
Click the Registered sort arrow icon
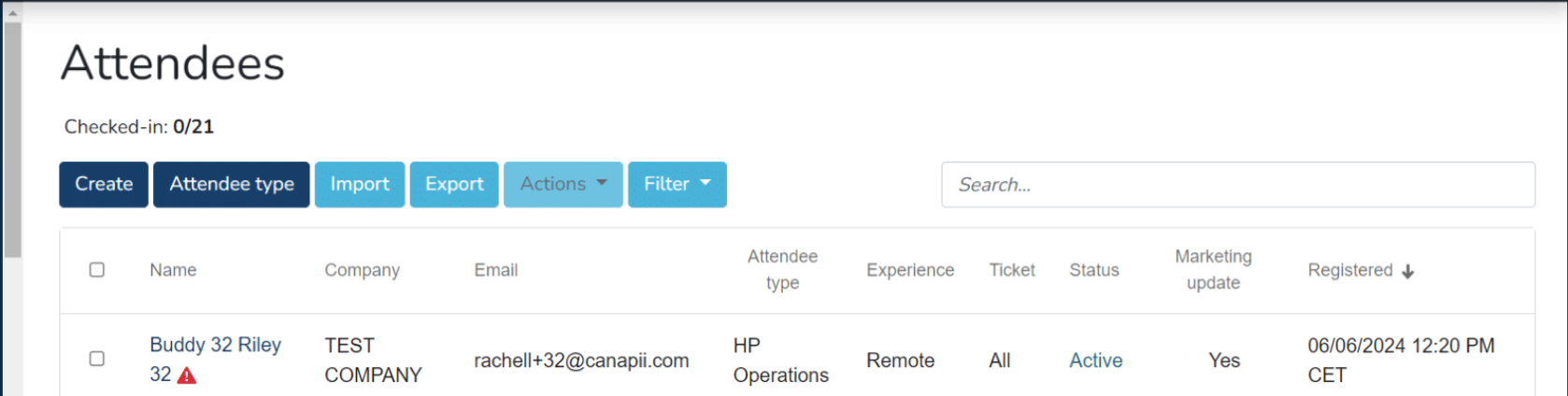tap(1408, 271)
